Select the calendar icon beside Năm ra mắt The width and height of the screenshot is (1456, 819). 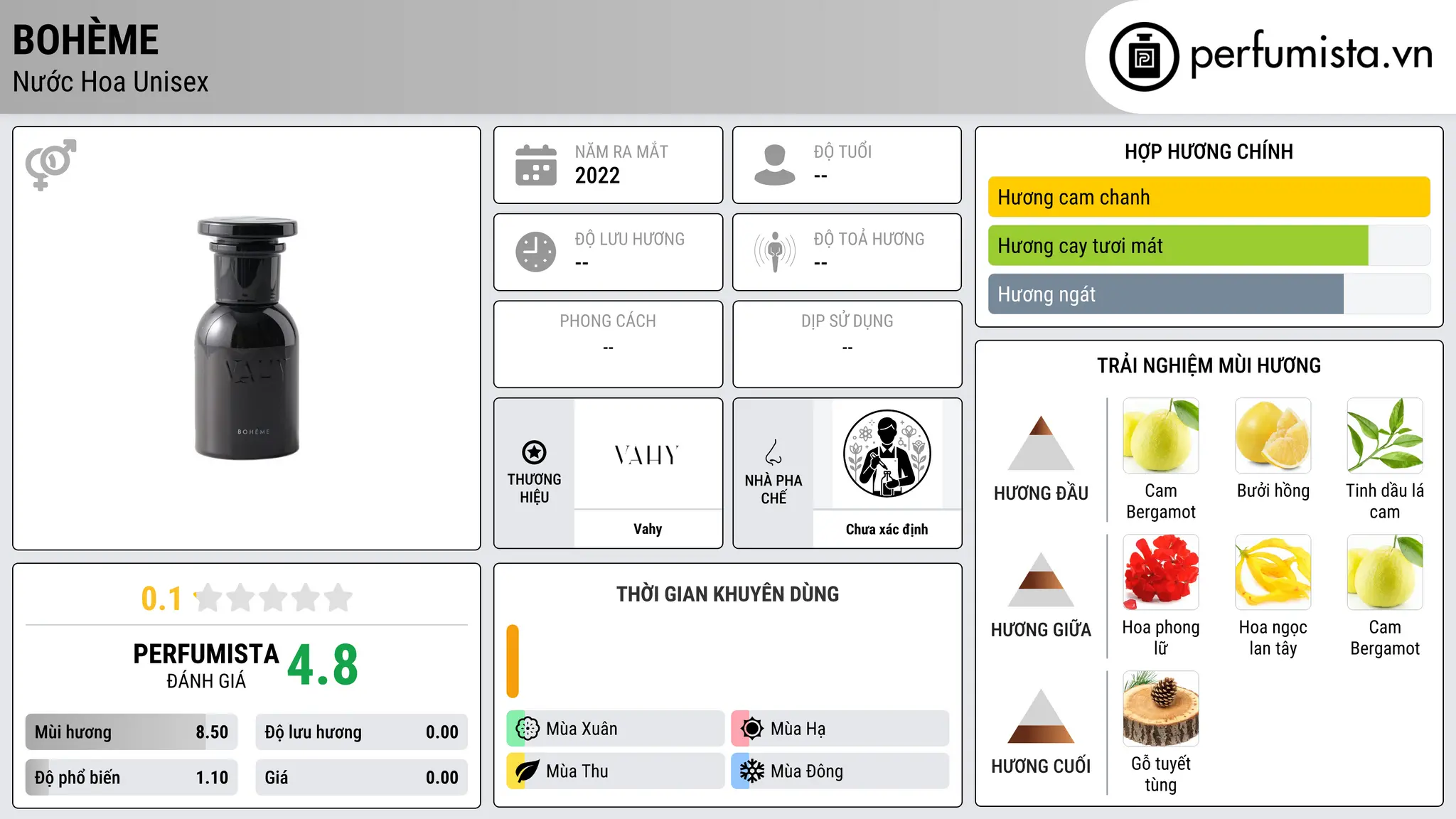point(536,165)
